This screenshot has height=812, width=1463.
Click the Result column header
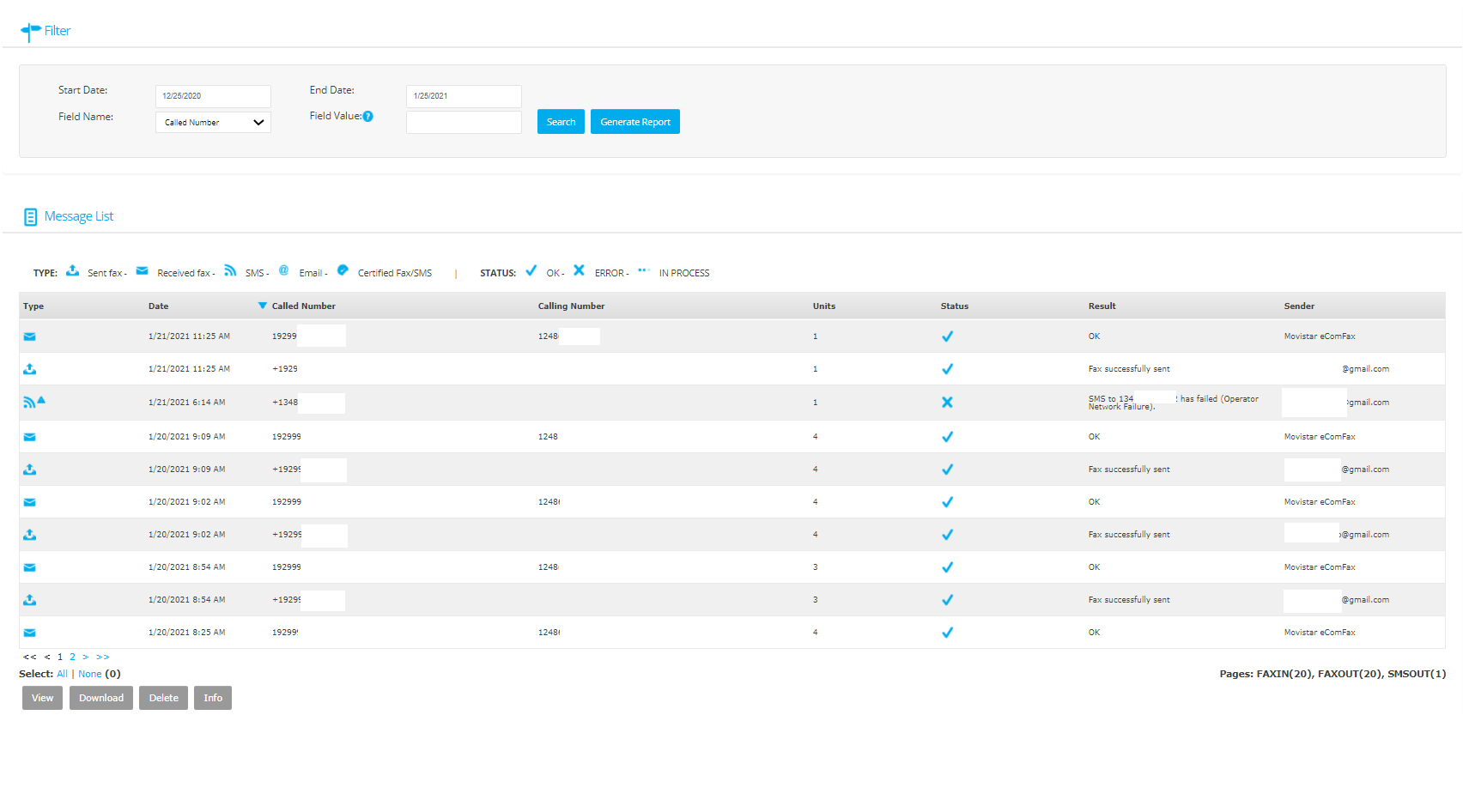[x=1102, y=306]
